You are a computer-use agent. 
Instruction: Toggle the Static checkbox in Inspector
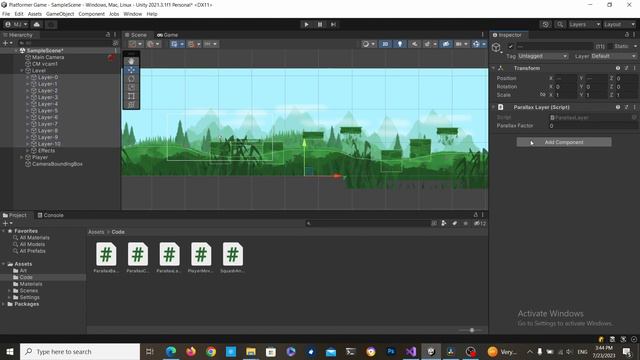pos(610,47)
